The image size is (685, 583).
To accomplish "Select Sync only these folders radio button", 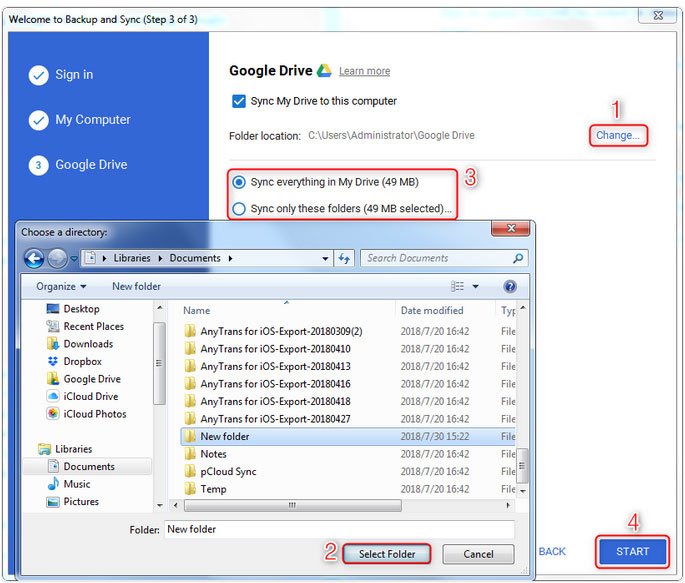I will click(x=239, y=209).
